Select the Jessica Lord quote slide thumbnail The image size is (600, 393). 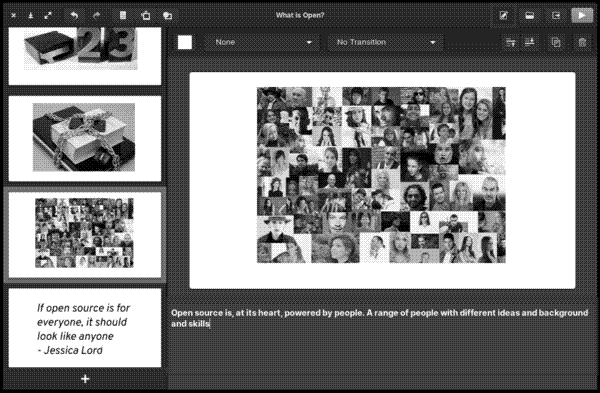(x=85, y=328)
